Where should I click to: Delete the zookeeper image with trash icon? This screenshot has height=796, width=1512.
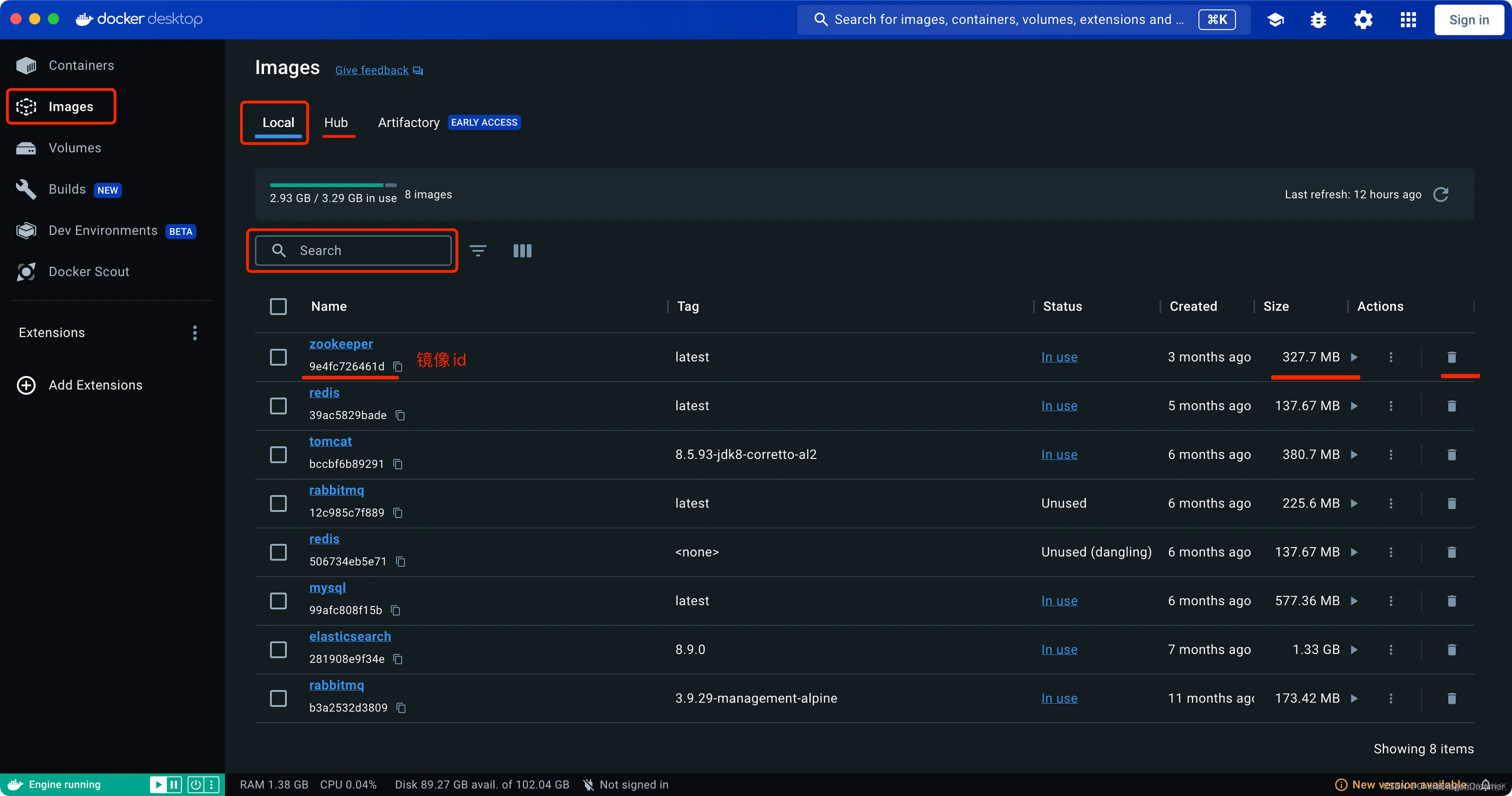[1451, 357]
